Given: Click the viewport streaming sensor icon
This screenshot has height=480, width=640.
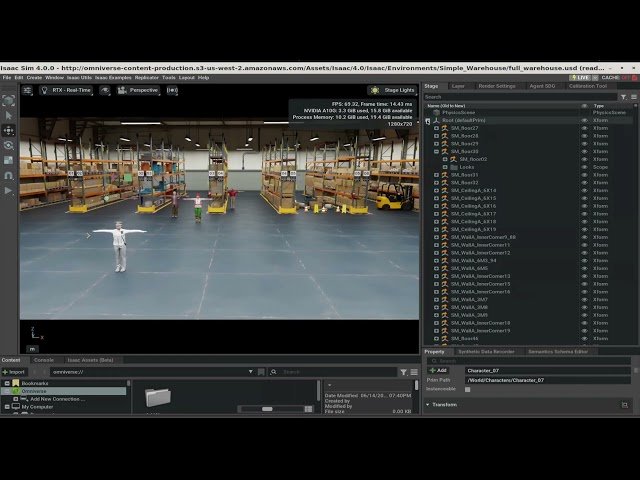Looking at the screenshot, I should [x=172, y=90].
